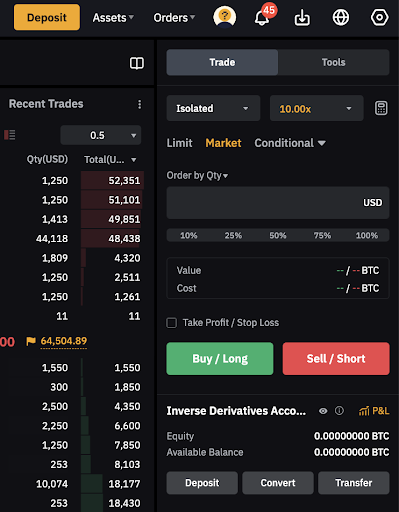The width and height of the screenshot is (399, 512).
Task: Click the info icon beside account title
Action: (339, 411)
